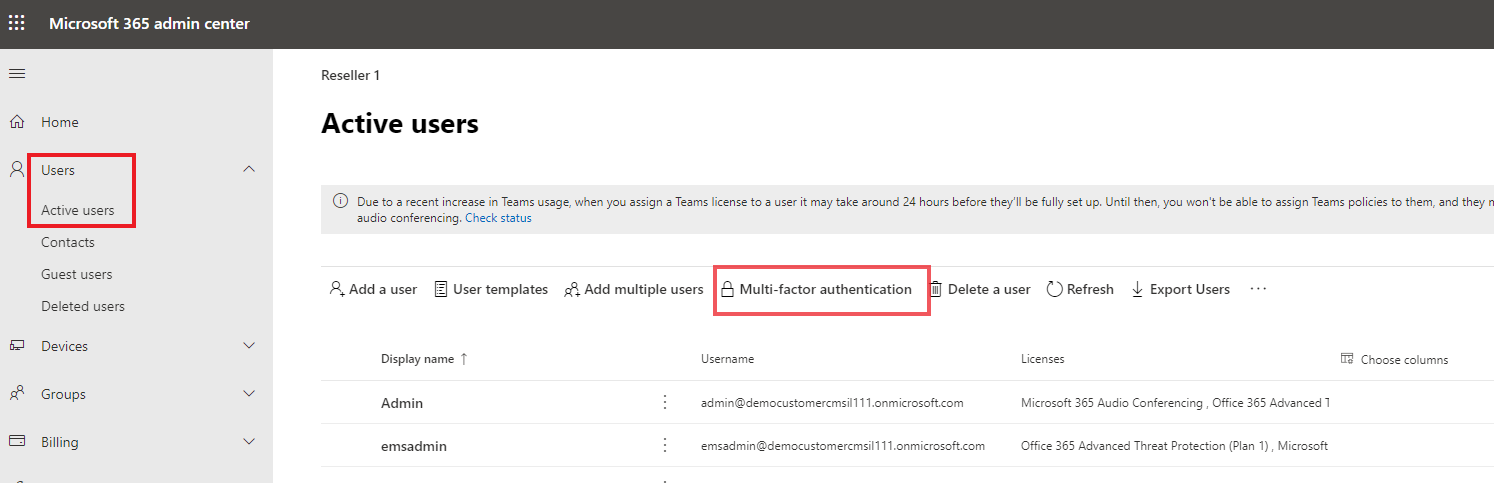
Task: Open the emsadmin row three-dot menu
Action: [x=665, y=446]
